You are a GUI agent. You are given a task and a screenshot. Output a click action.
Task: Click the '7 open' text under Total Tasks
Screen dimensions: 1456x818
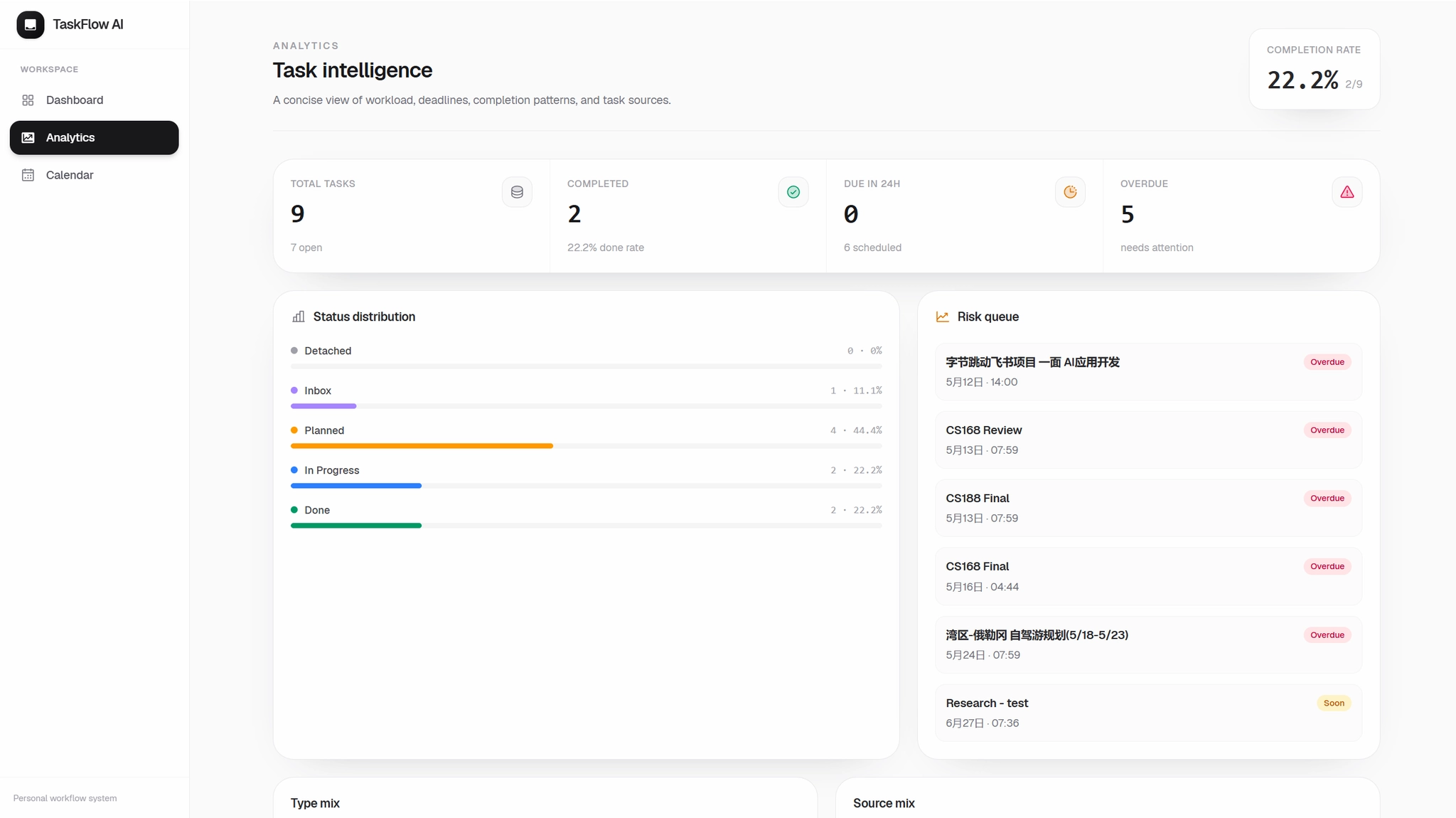coord(306,248)
